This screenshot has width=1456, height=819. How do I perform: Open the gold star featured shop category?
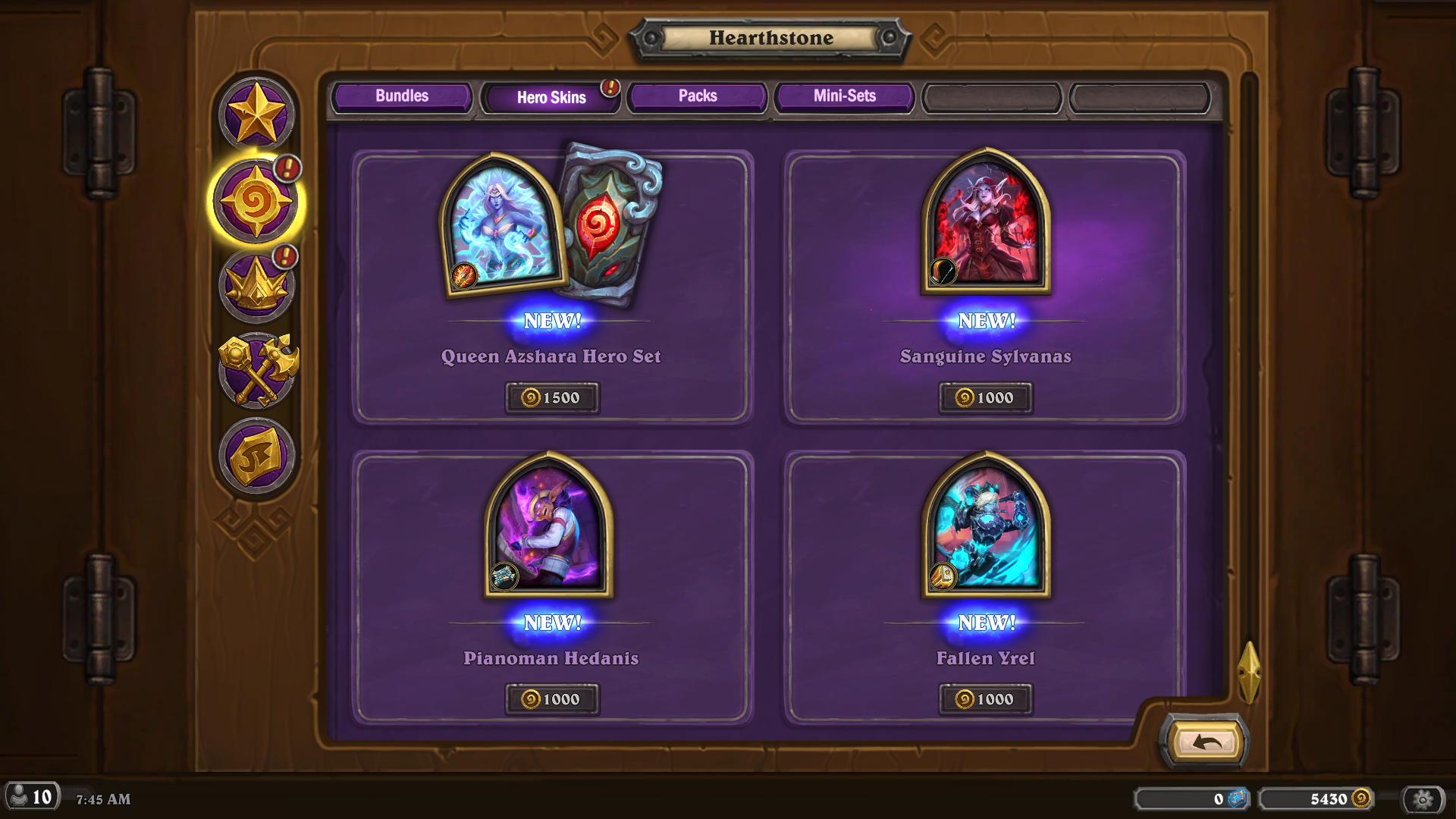(256, 115)
